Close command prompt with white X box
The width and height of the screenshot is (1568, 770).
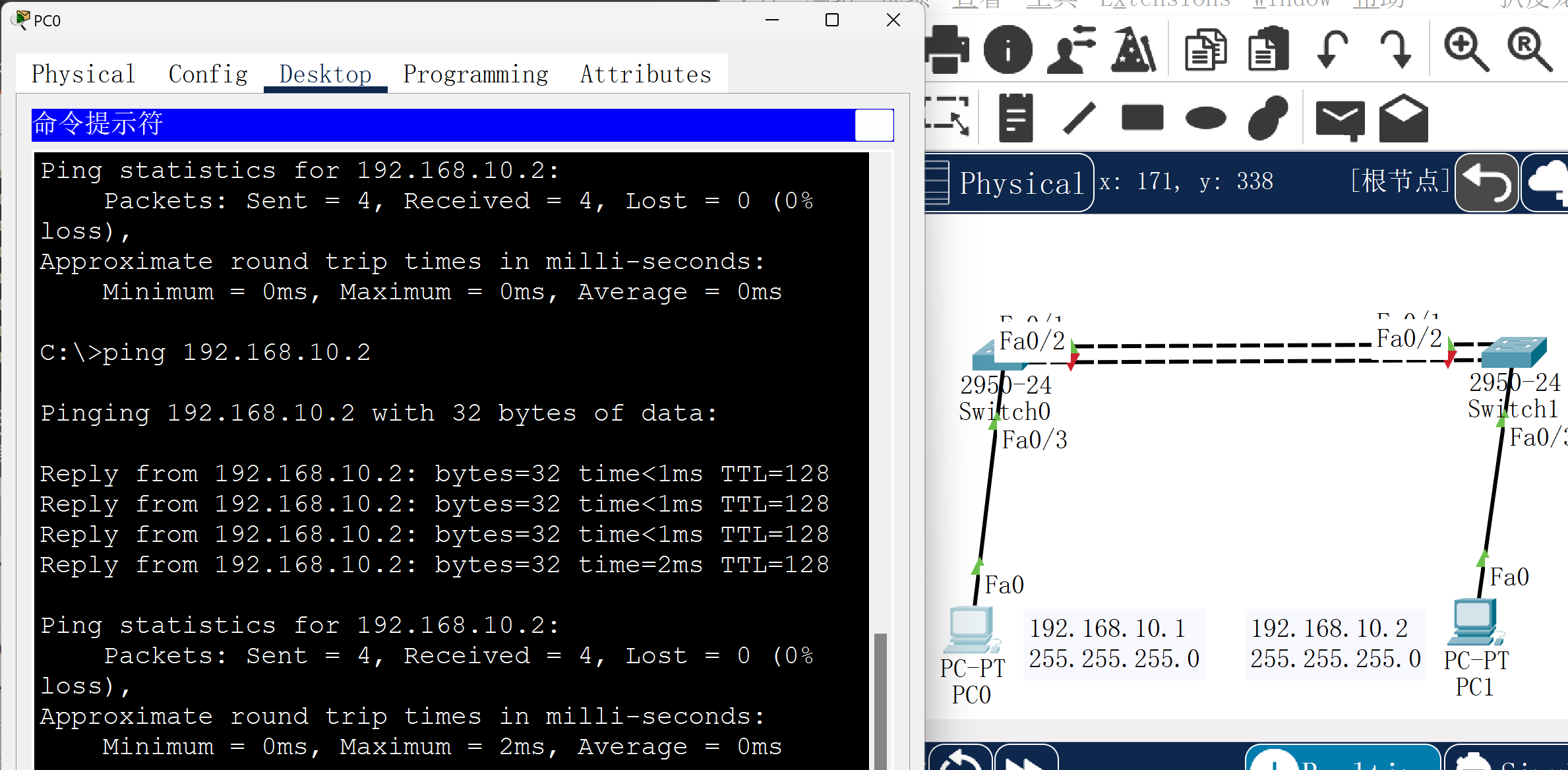click(x=874, y=125)
